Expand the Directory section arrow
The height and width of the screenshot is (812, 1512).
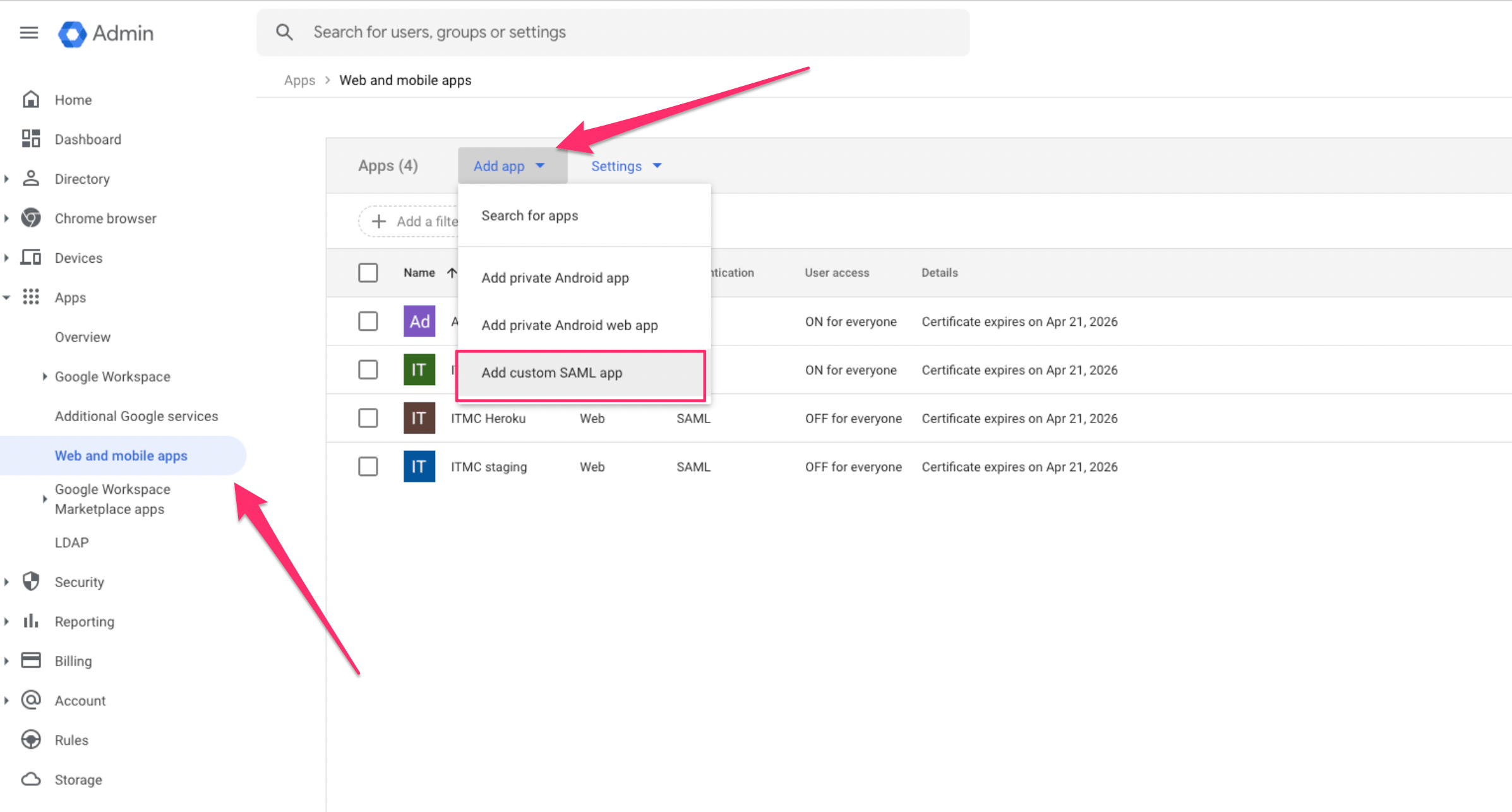[x=6, y=179]
